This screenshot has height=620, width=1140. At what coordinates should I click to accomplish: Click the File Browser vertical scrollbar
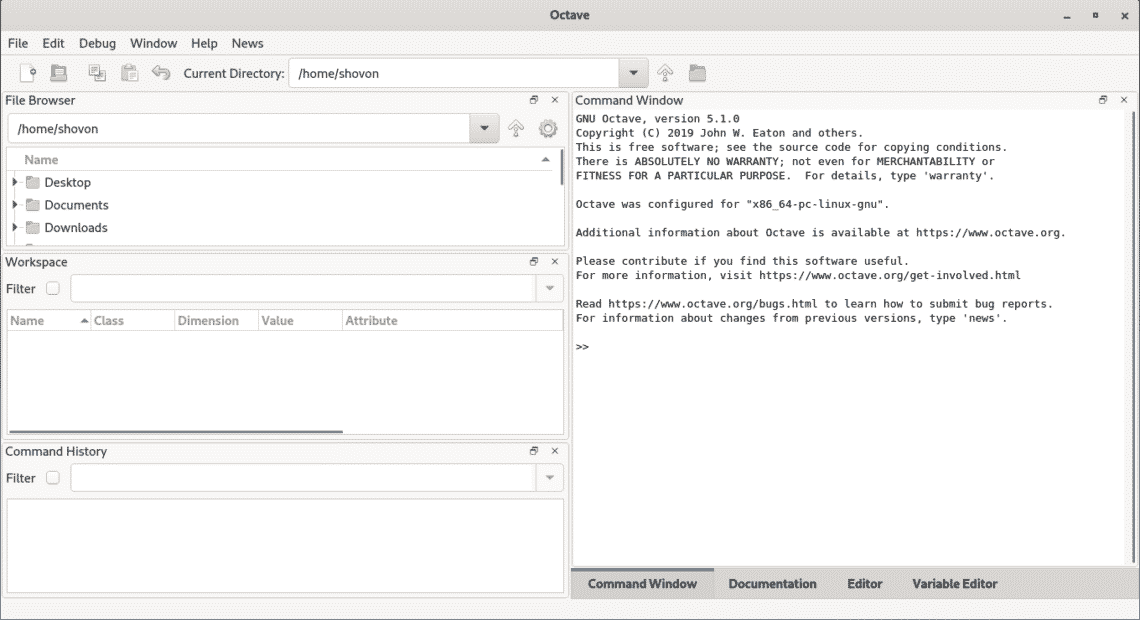(x=562, y=167)
